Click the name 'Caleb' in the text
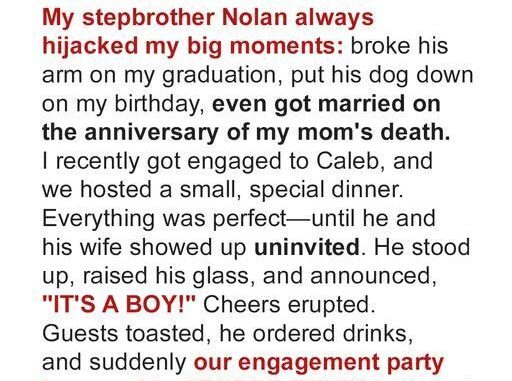 (x=350, y=161)
